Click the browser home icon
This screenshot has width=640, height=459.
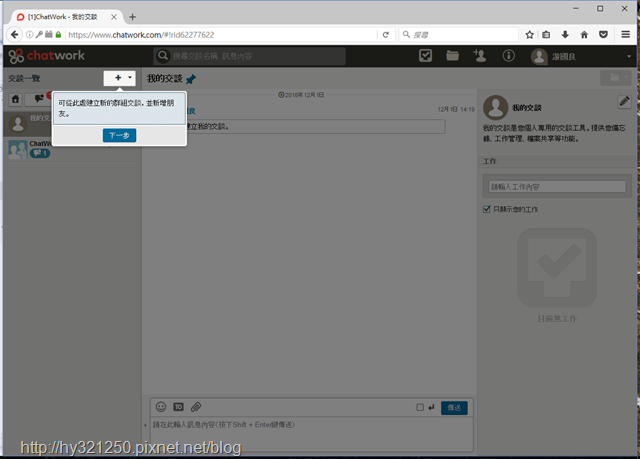pyautogui.click(x=584, y=35)
